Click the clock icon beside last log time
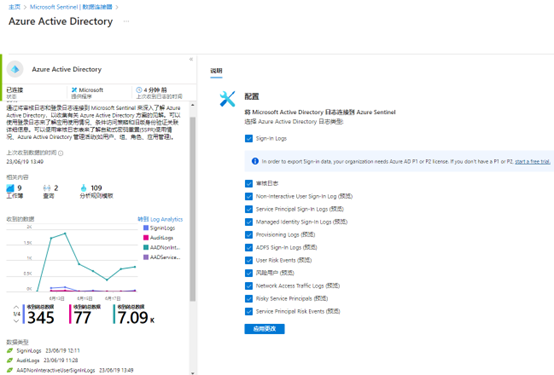This screenshot has width=554, height=375. click(139, 90)
